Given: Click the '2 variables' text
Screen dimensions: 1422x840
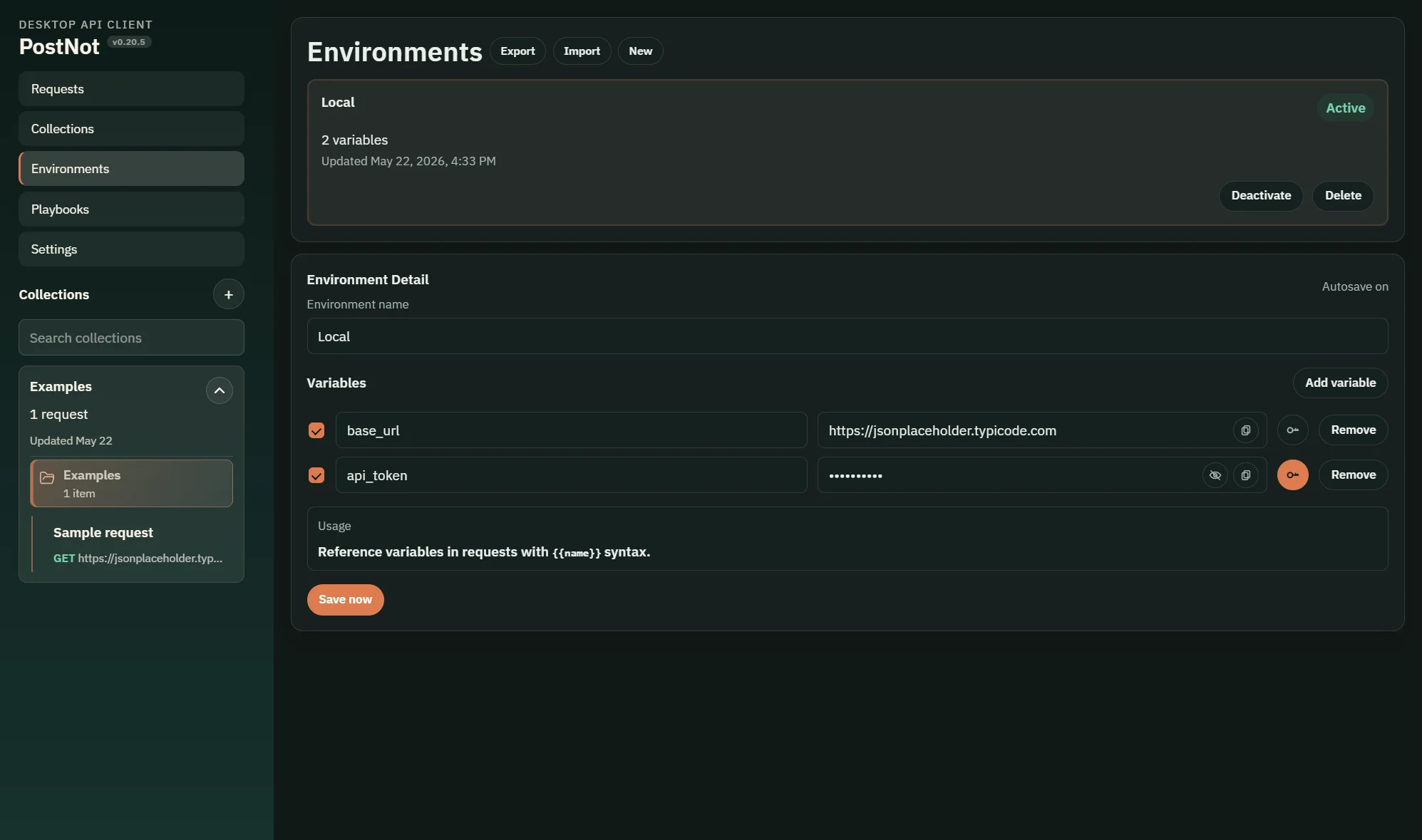Looking at the screenshot, I should coord(354,140).
